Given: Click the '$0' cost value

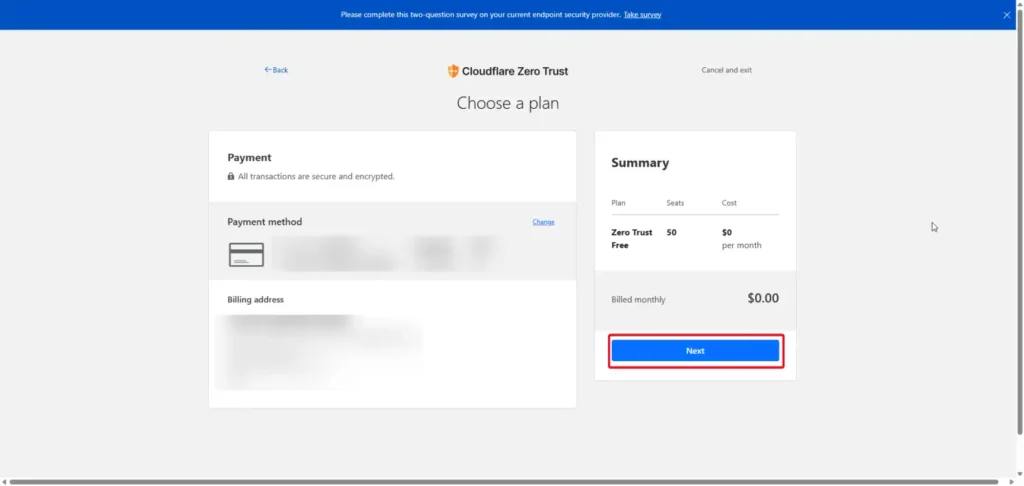Looking at the screenshot, I should point(727,233).
